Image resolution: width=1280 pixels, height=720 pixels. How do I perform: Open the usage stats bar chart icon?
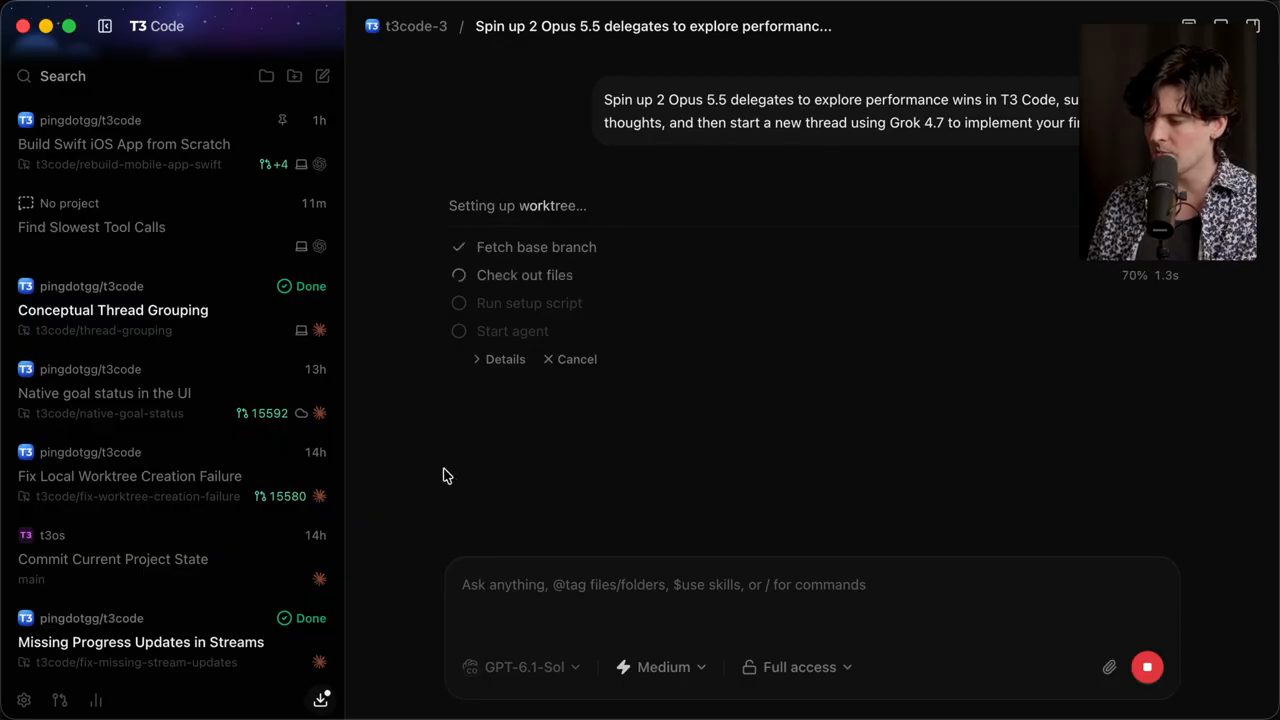coord(96,700)
